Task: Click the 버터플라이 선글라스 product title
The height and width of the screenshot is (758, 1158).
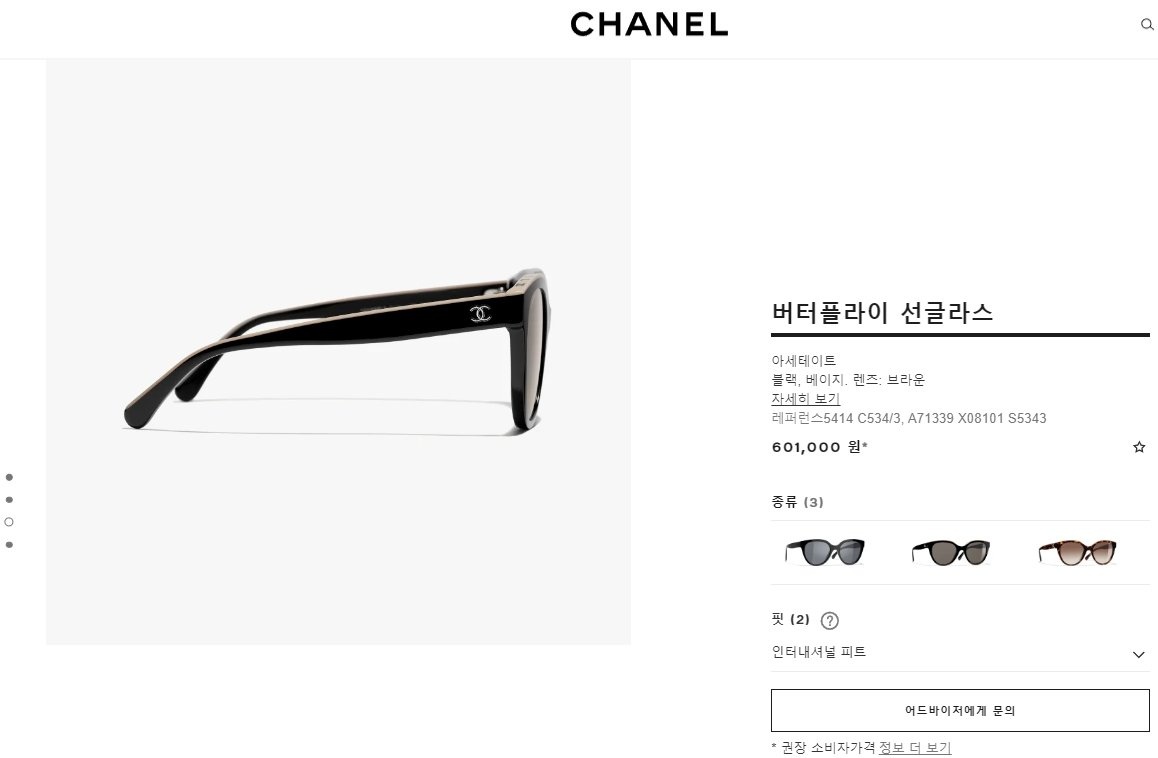Action: (882, 313)
